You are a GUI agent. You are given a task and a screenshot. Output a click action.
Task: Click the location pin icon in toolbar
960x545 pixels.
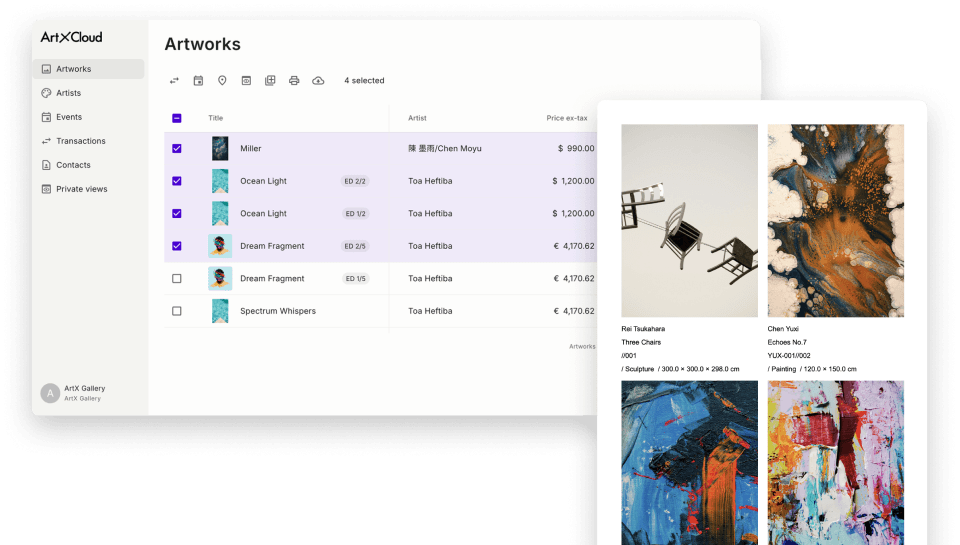point(222,80)
